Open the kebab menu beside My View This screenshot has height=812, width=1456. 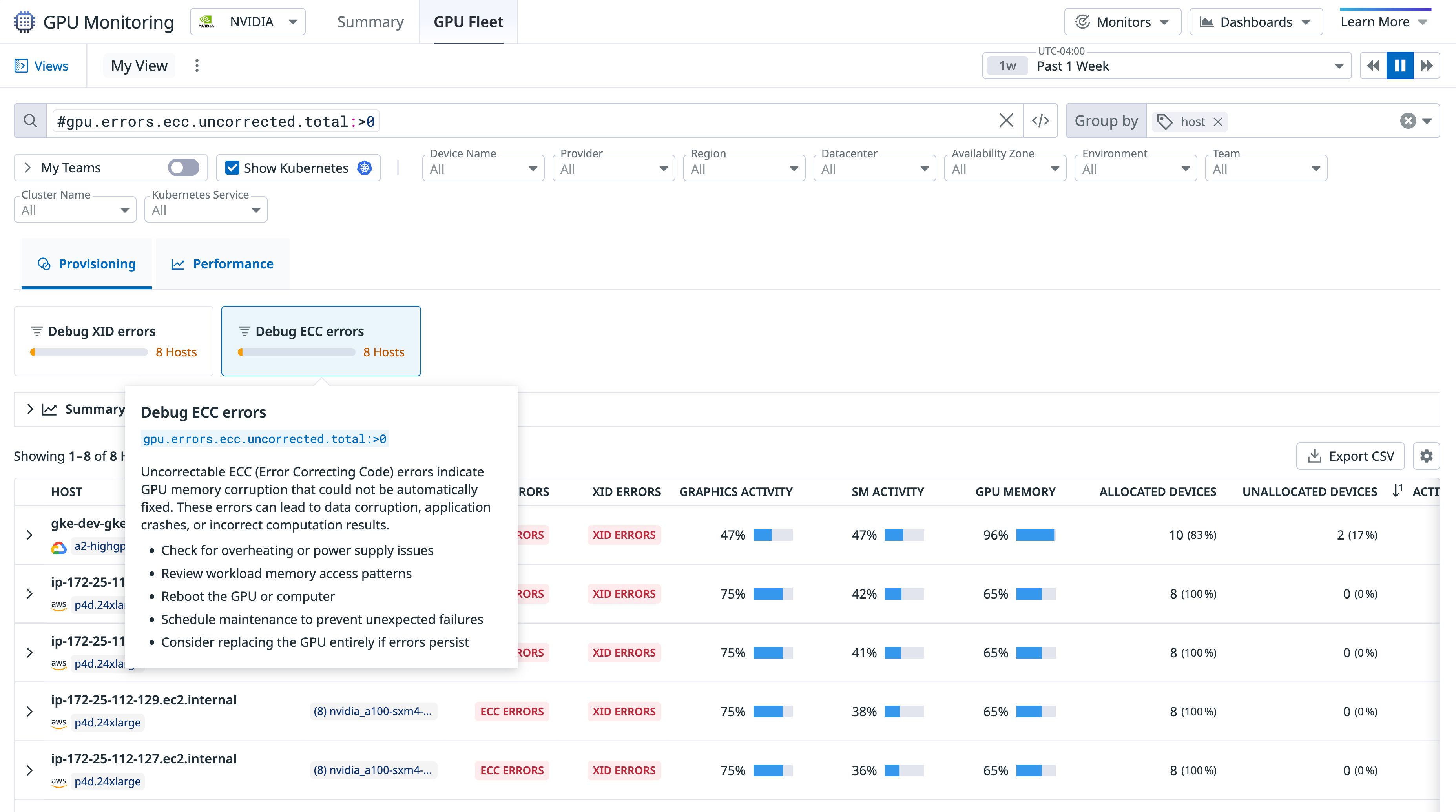click(x=197, y=65)
